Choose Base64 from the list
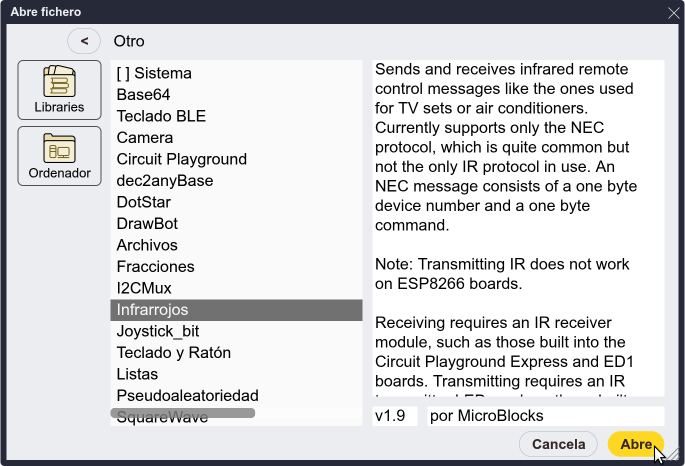Image resolution: width=685 pixels, height=466 pixels. [x=236, y=94]
